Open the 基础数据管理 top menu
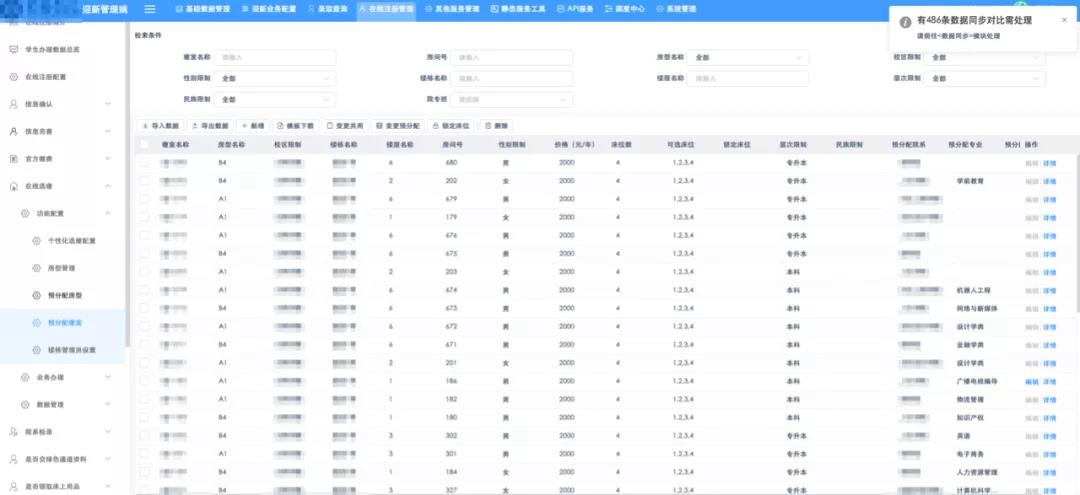The width and height of the screenshot is (1080, 495). click(x=202, y=10)
